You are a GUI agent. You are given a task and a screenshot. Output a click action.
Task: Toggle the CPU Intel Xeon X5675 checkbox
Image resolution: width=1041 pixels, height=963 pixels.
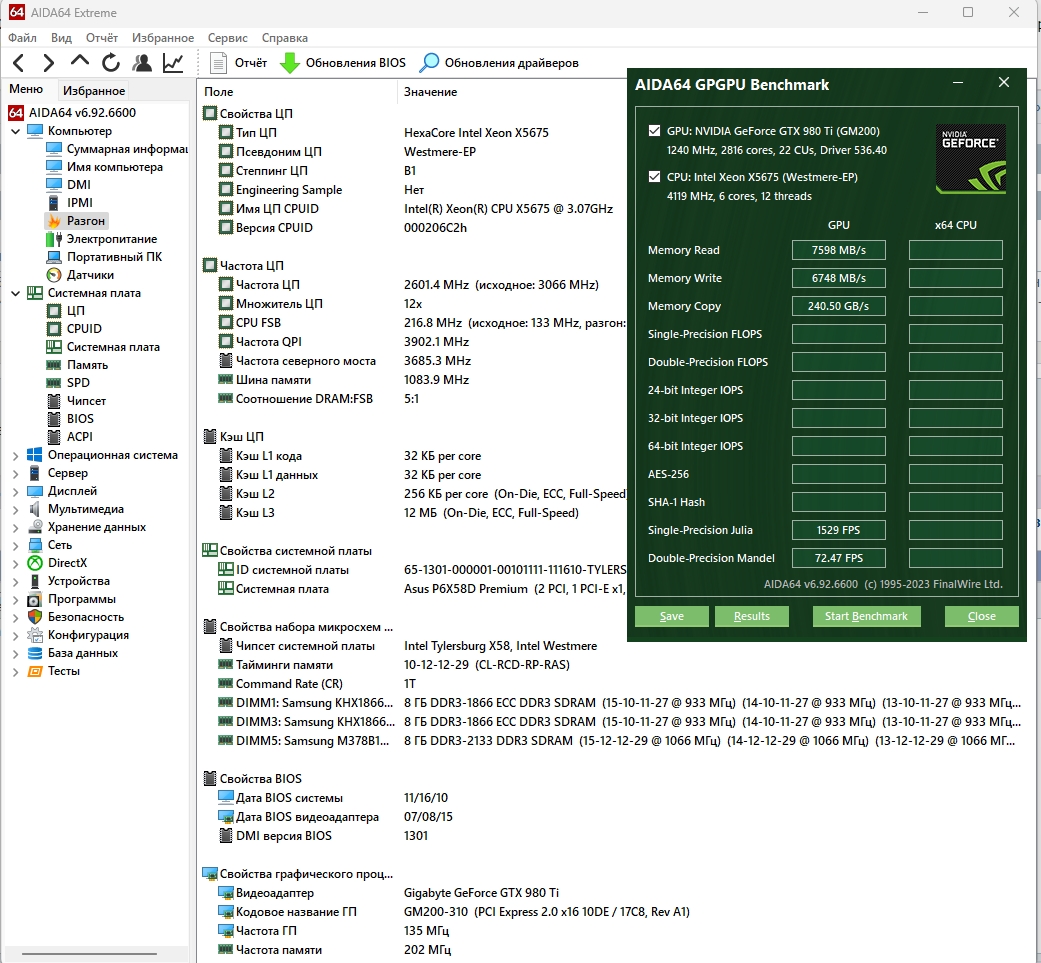coord(655,177)
